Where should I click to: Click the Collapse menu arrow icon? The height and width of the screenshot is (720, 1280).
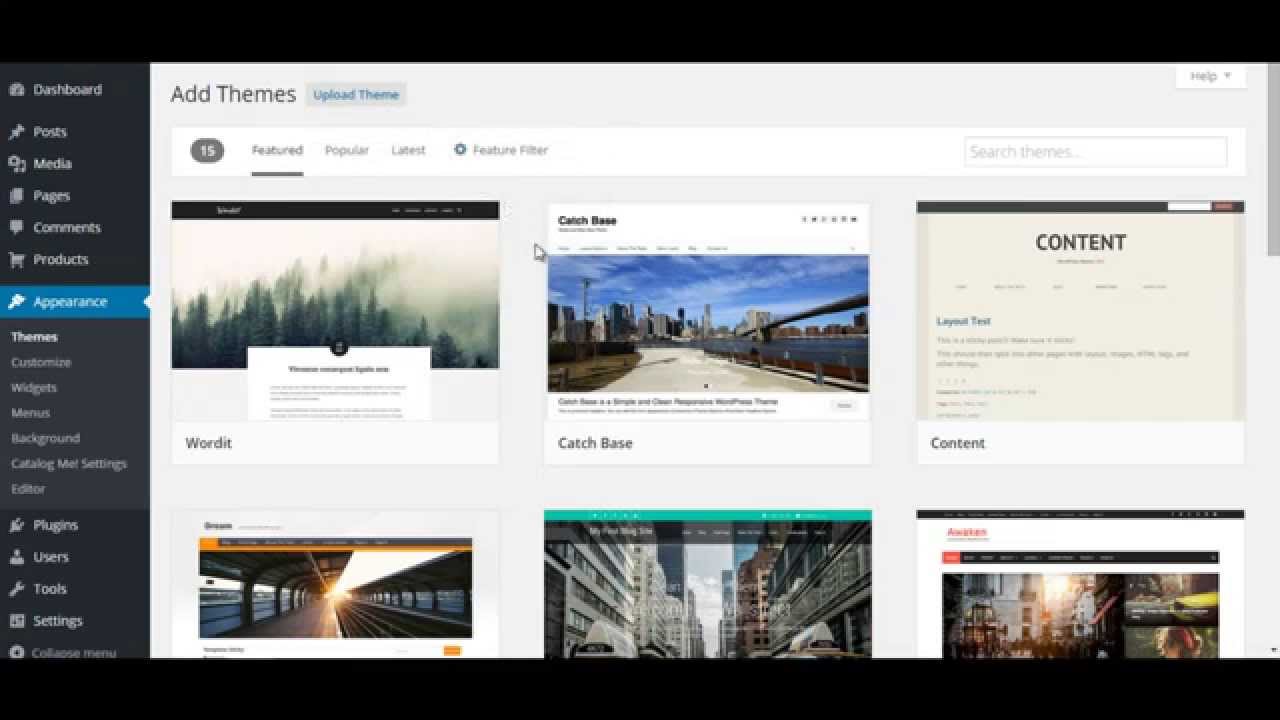17,652
